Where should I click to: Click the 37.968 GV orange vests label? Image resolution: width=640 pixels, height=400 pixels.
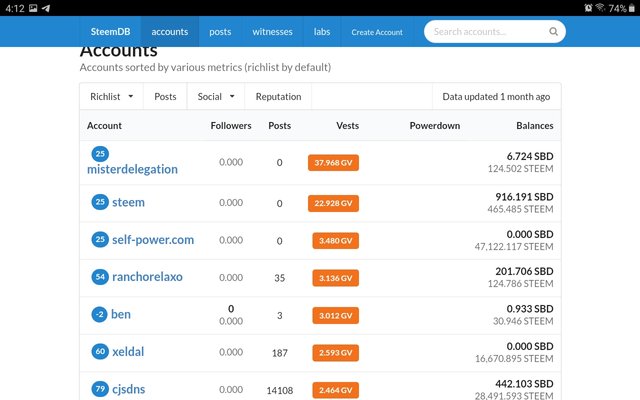tap(333, 162)
